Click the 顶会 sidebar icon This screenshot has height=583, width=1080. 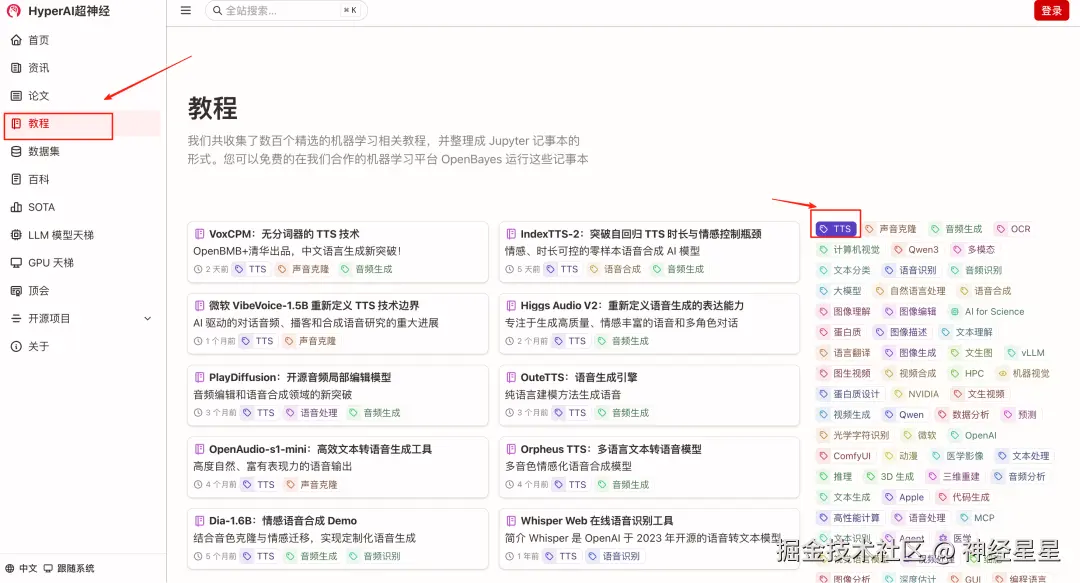click(16, 291)
